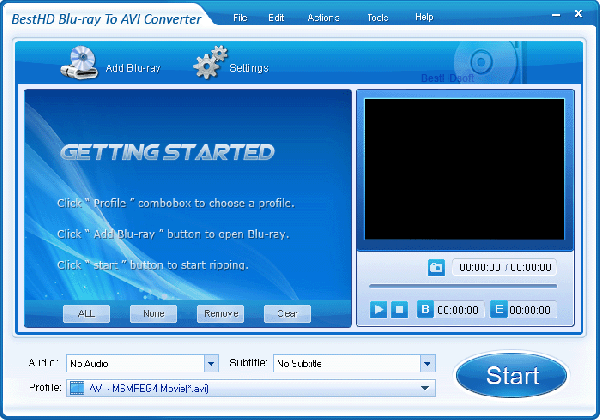
Task: Click the Add Blu-ray label
Action: coord(133,68)
